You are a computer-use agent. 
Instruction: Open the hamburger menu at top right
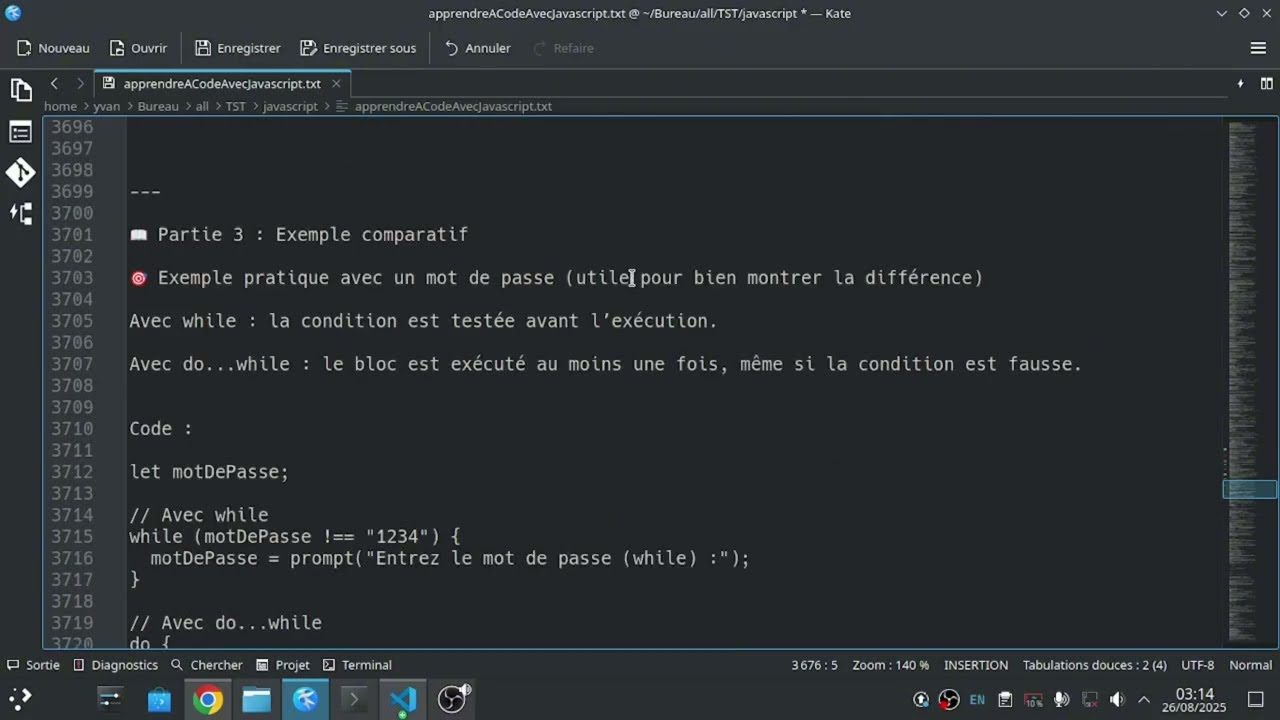1259,48
